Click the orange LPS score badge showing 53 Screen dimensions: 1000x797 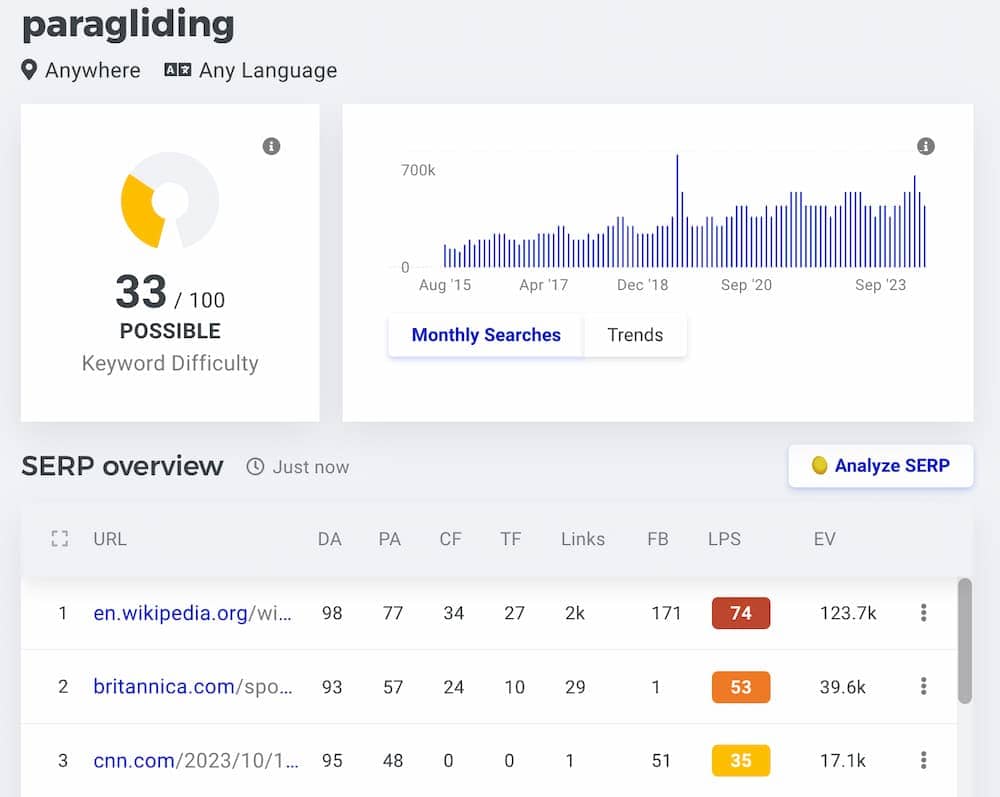tap(740, 686)
